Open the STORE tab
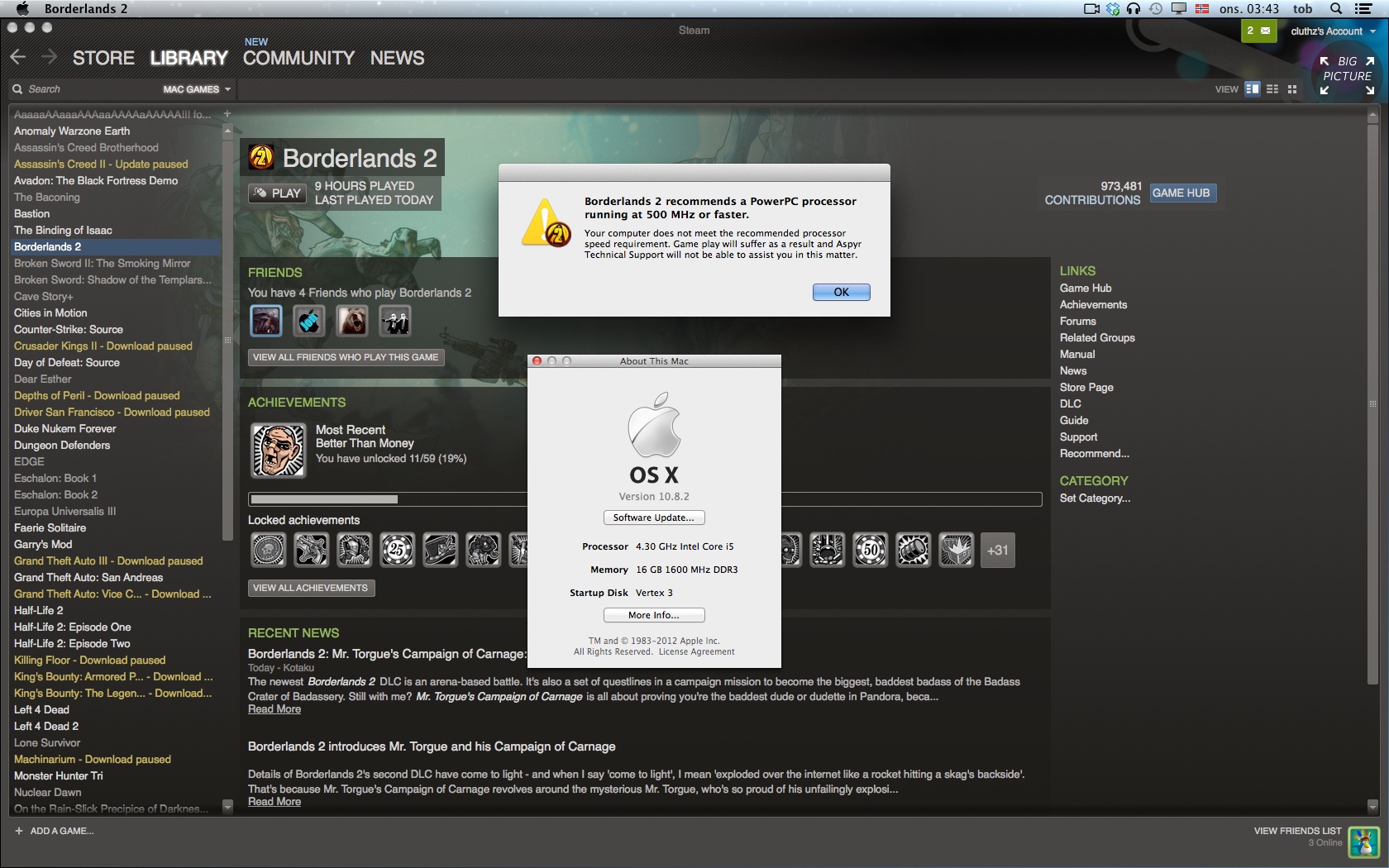1389x868 pixels. 103,58
